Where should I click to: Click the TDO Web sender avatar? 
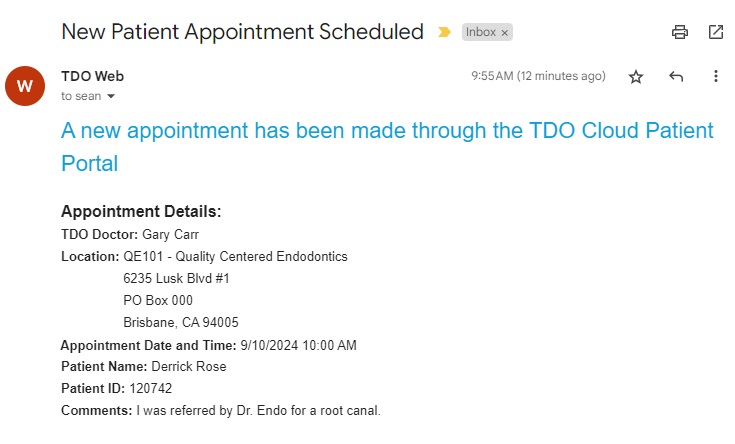(x=25, y=86)
